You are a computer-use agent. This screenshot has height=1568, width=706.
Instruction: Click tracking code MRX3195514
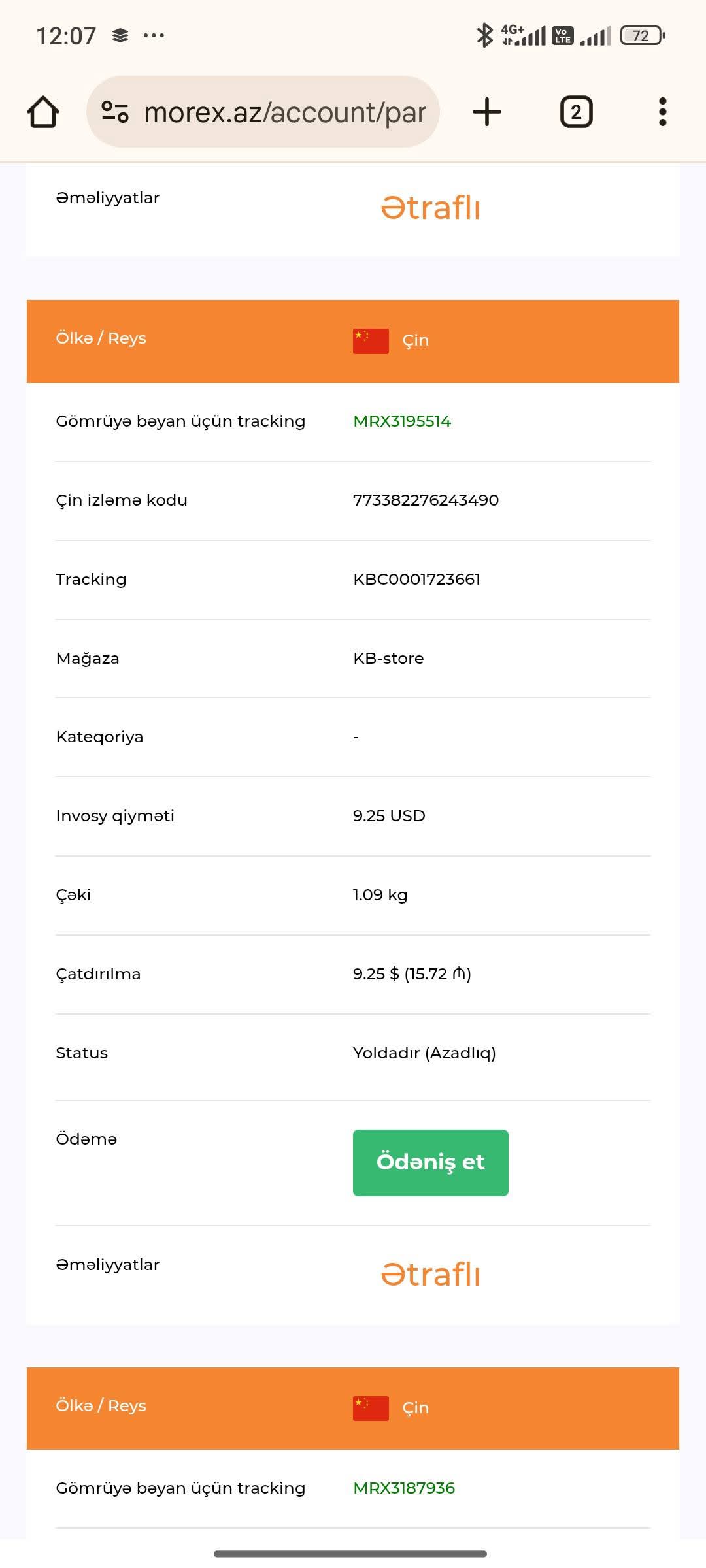(402, 421)
